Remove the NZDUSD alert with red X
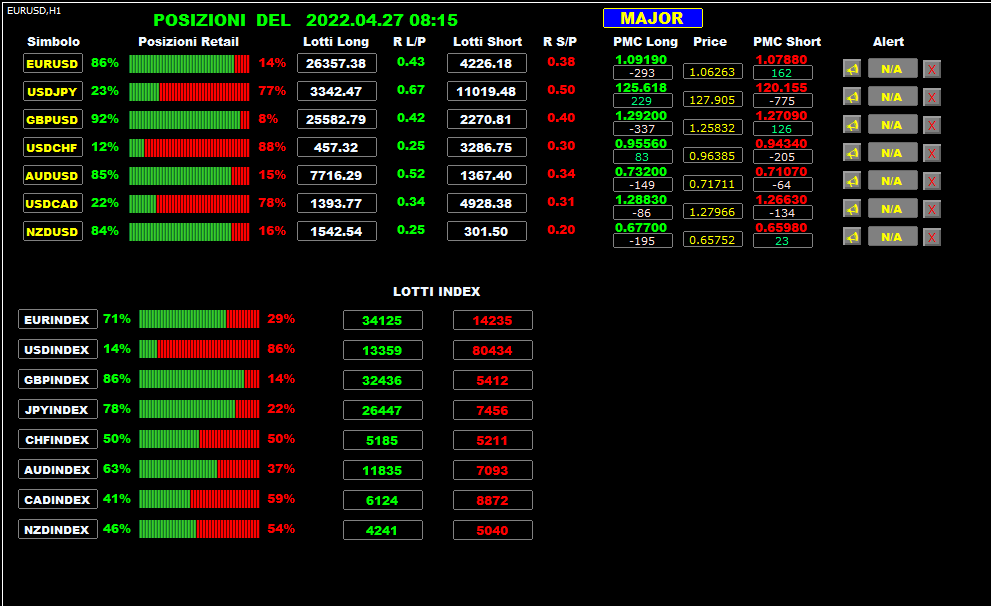 (932, 237)
